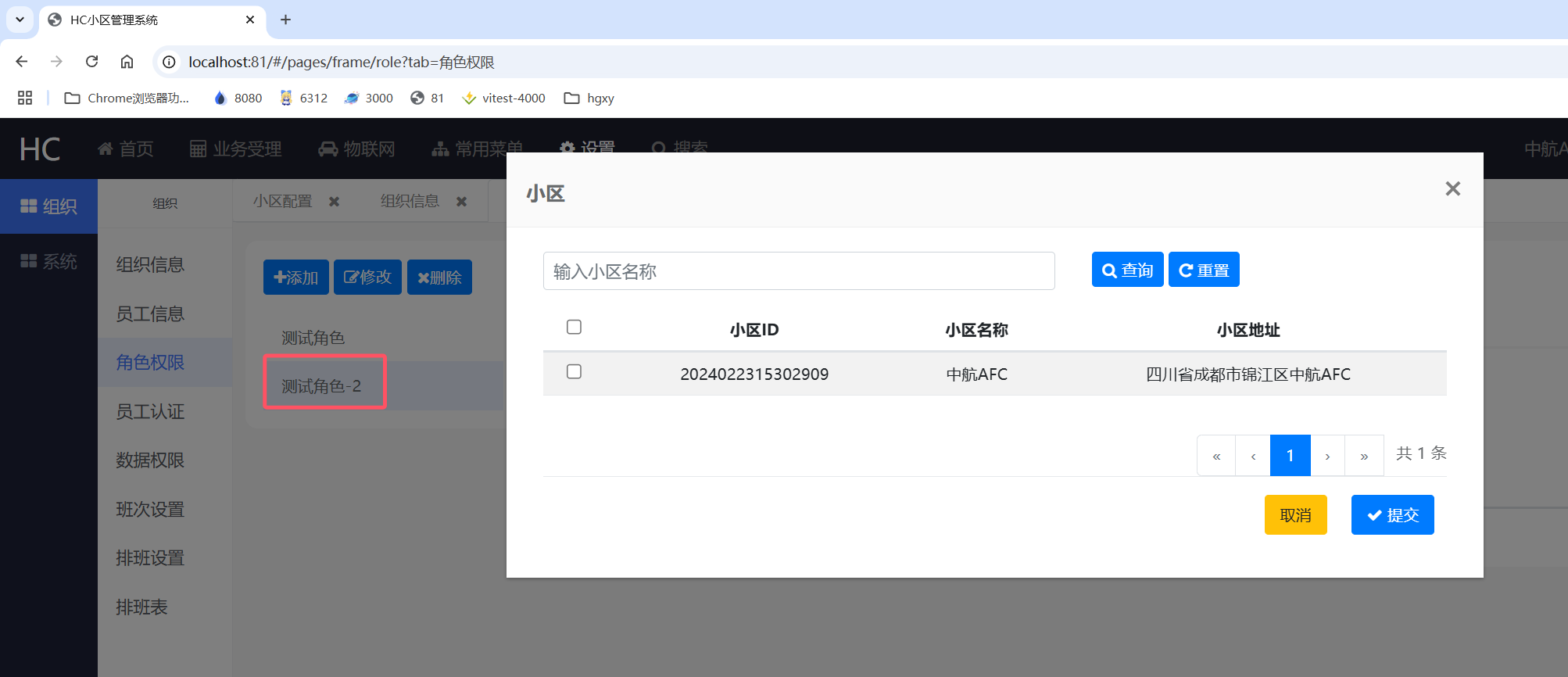Check the 中航AFC row checkbox
1568x677 pixels.
coord(574,371)
